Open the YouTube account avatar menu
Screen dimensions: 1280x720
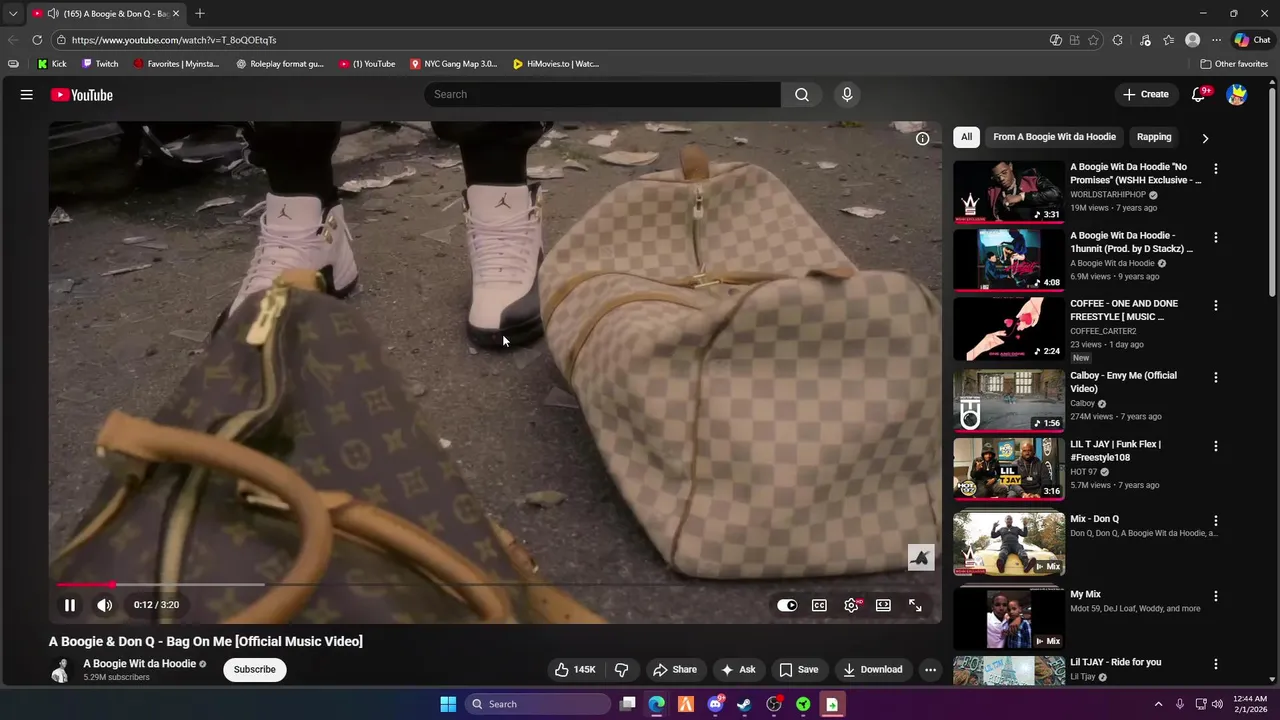[1237, 94]
